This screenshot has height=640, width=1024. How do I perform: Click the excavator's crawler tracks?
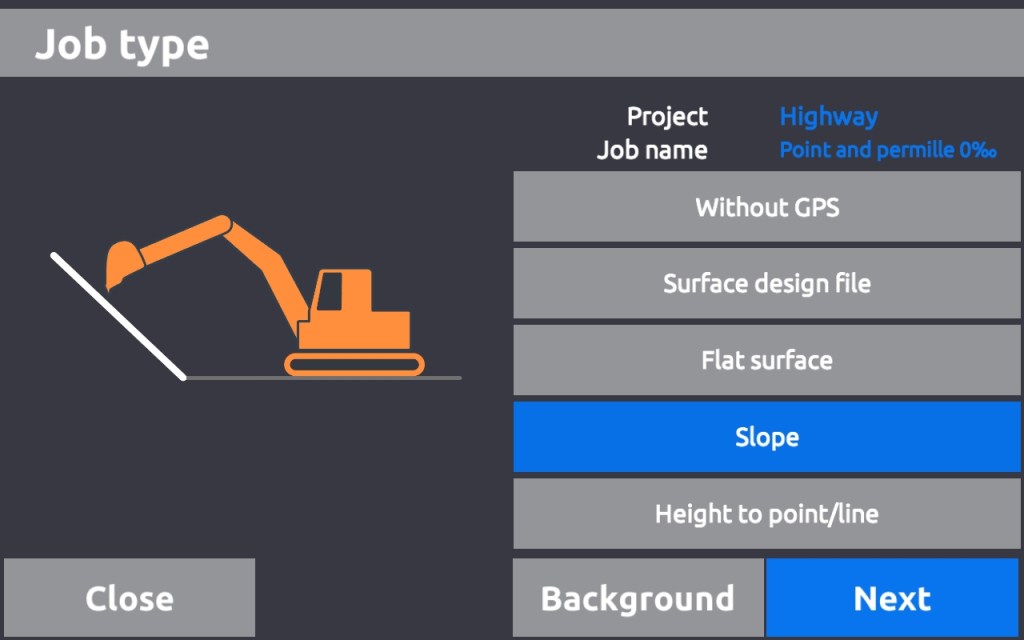click(354, 364)
